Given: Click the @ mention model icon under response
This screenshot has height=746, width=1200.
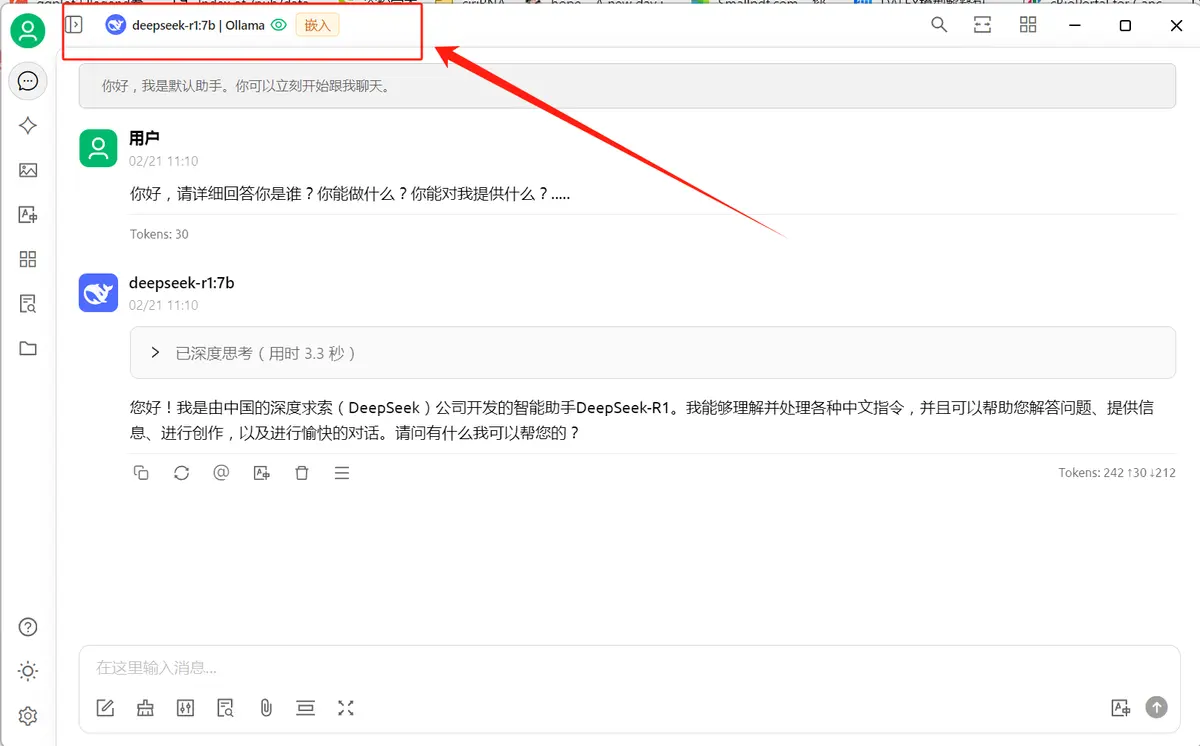Looking at the screenshot, I should (x=221, y=473).
